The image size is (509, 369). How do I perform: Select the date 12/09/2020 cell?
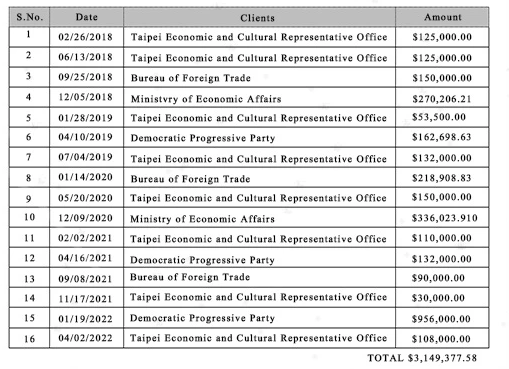86,218
